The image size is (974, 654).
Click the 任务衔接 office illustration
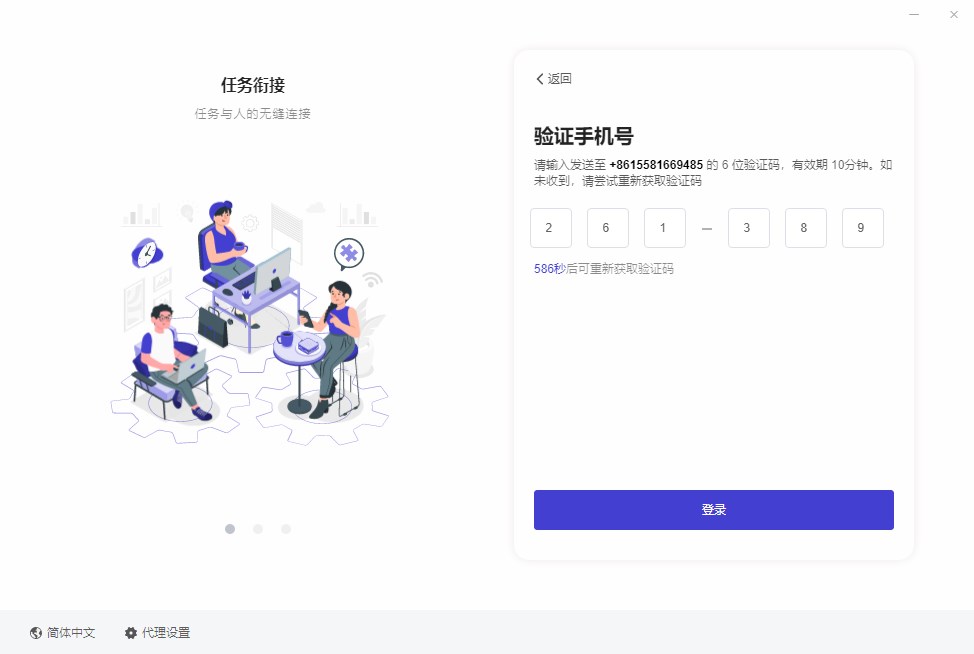point(250,322)
